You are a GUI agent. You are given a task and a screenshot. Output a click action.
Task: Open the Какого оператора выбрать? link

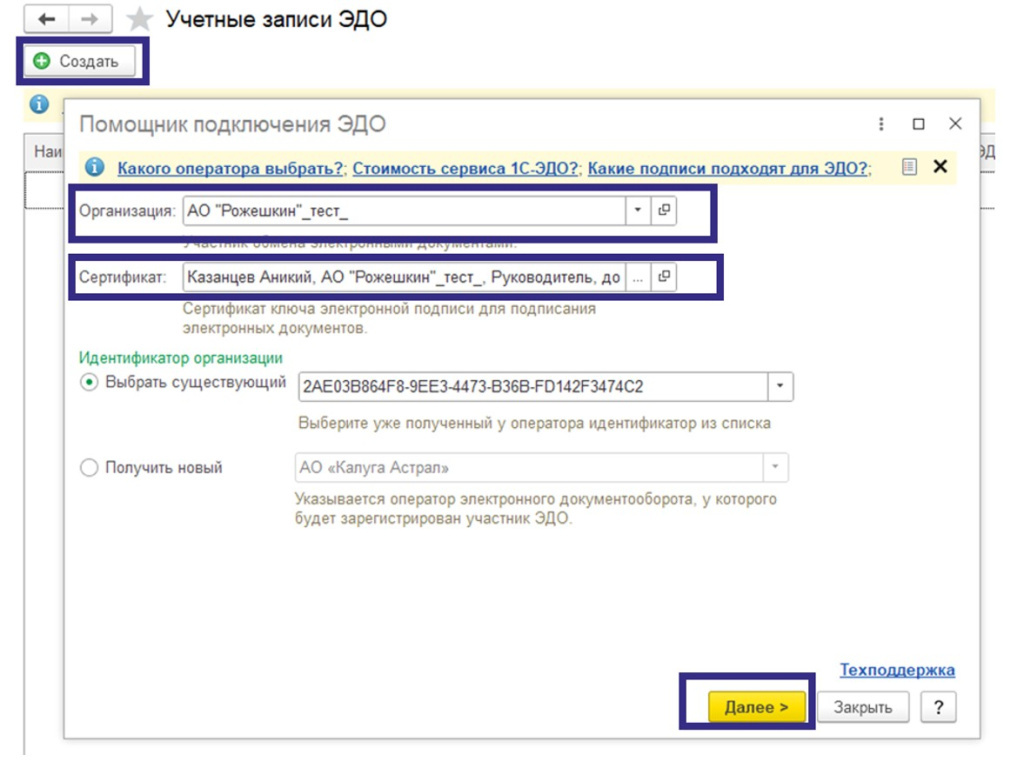pos(230,168)
